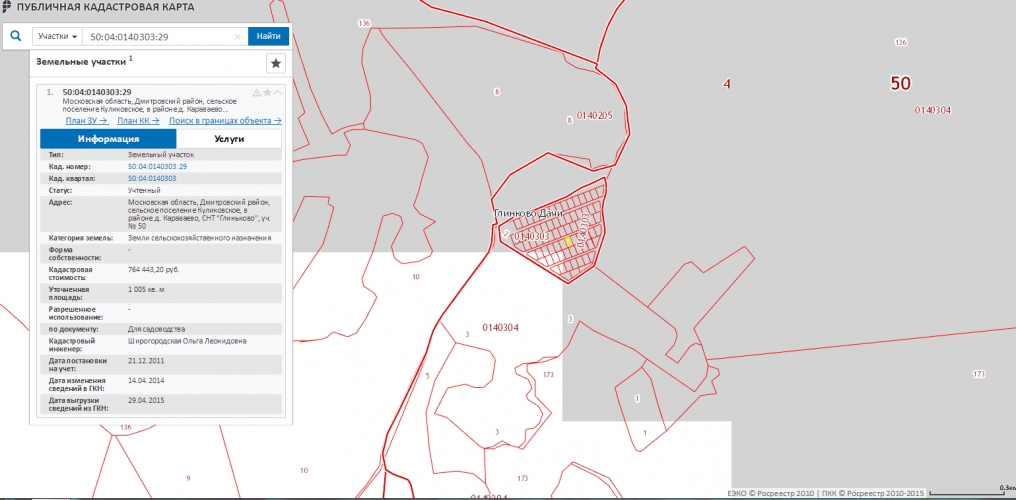Add result to favorites with small star

tap(267, 93)
